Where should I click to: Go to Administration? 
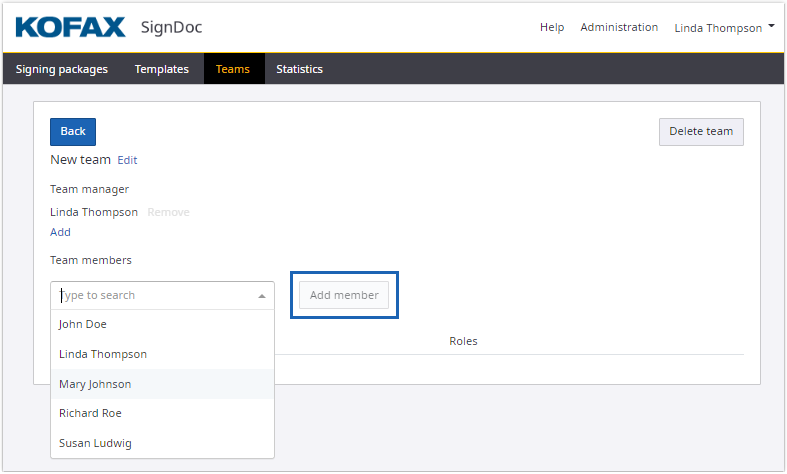[619, 27]
